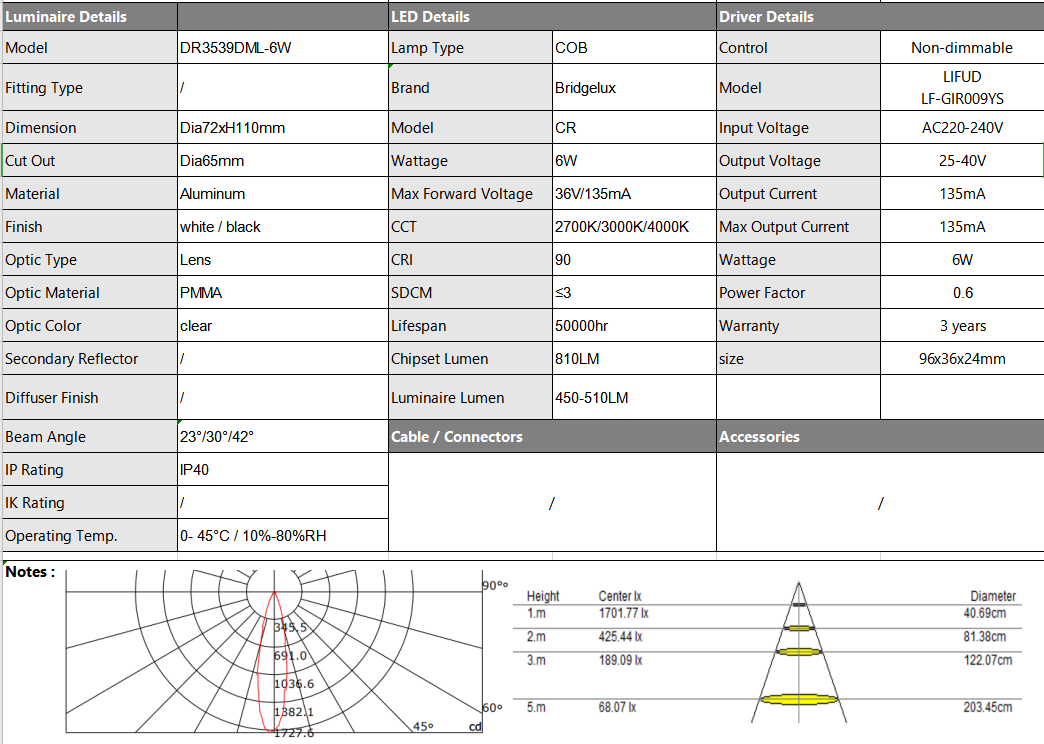The width and height of the screenshot is (1044, 744).
Task: Select the 96x36x24mm size cell
Action: [962, 358]
